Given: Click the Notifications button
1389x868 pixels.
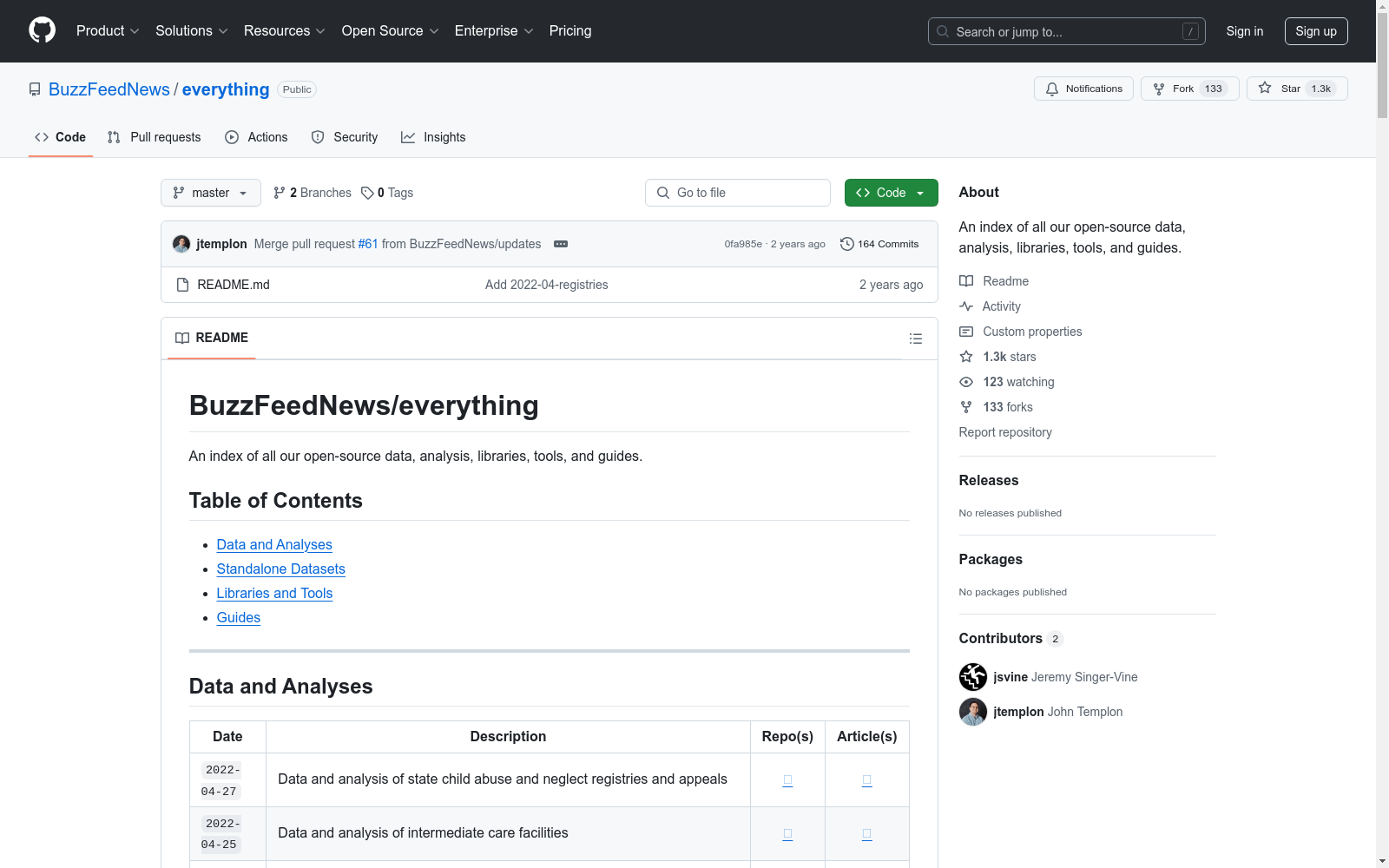Looking at the screenshot, I should pyautogui.click(x=1083, y=89).
